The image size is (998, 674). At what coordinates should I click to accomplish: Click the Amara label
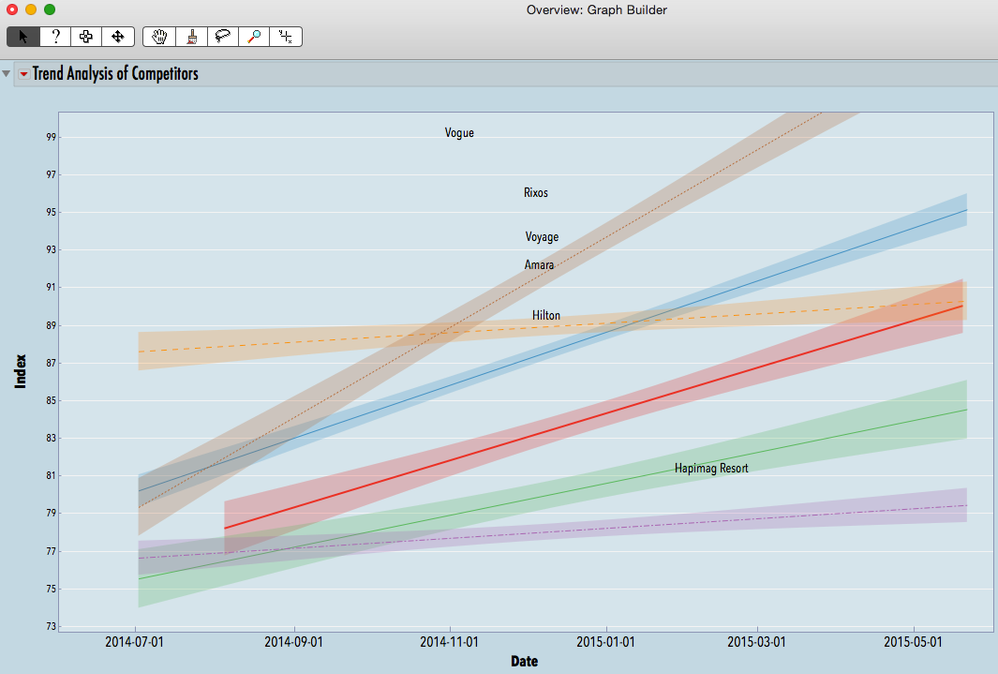[539, 265]
